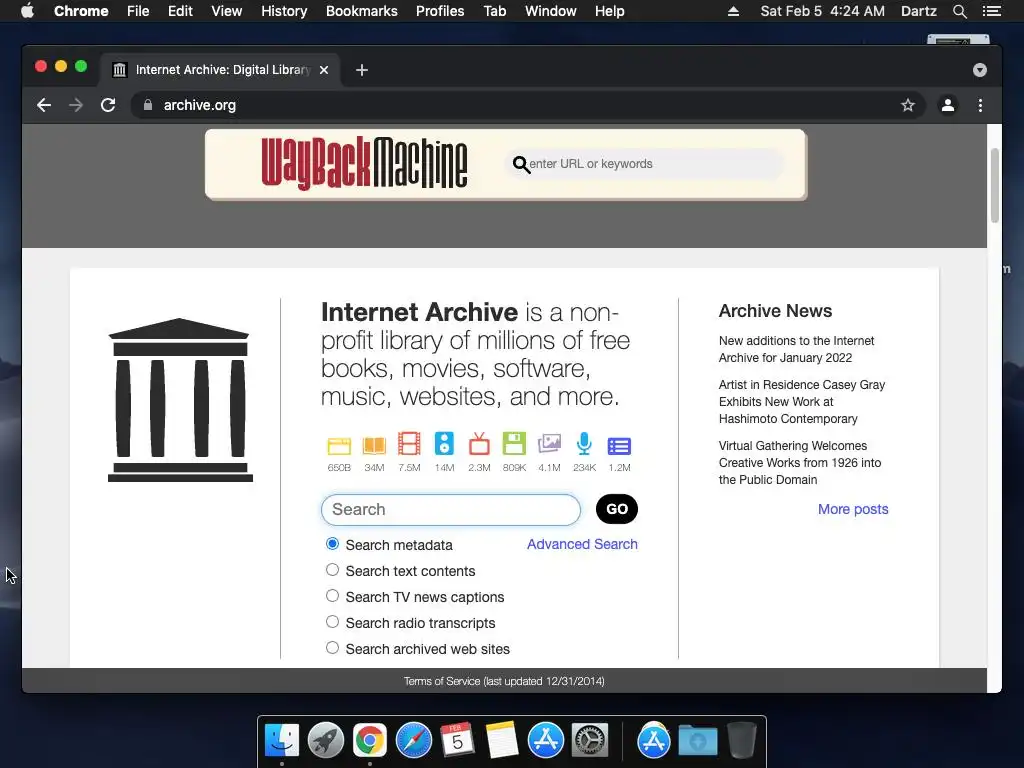Open Calendar showing 5 in the Dock
This screenshot has height=768, width=1024.
tap(457, 741)
